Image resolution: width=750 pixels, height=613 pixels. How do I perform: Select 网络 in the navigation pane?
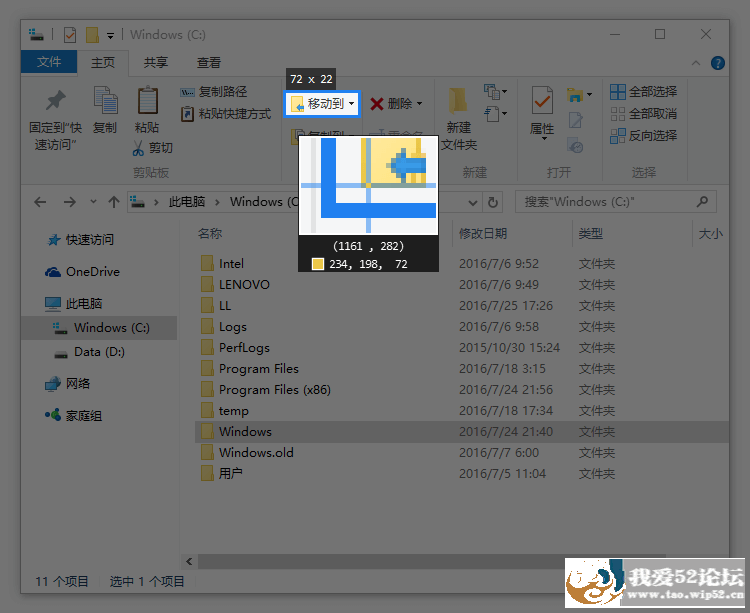pyautogui.click(x=68, y=383)
